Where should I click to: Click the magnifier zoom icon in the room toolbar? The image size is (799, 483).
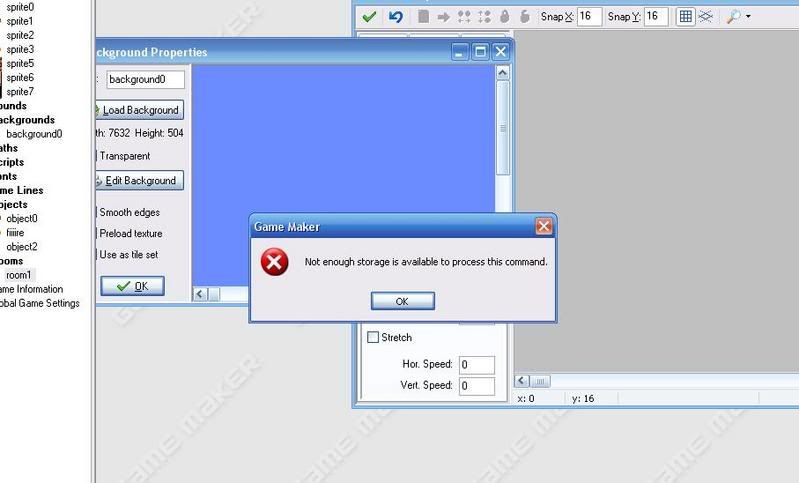pyautogui.click(x=733, y=16)
